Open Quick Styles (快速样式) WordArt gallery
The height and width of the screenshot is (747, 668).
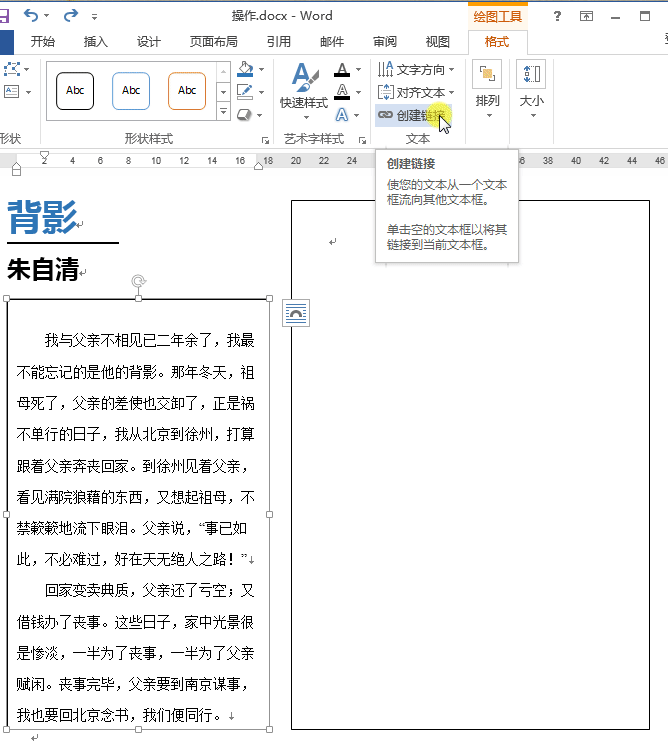304,87
